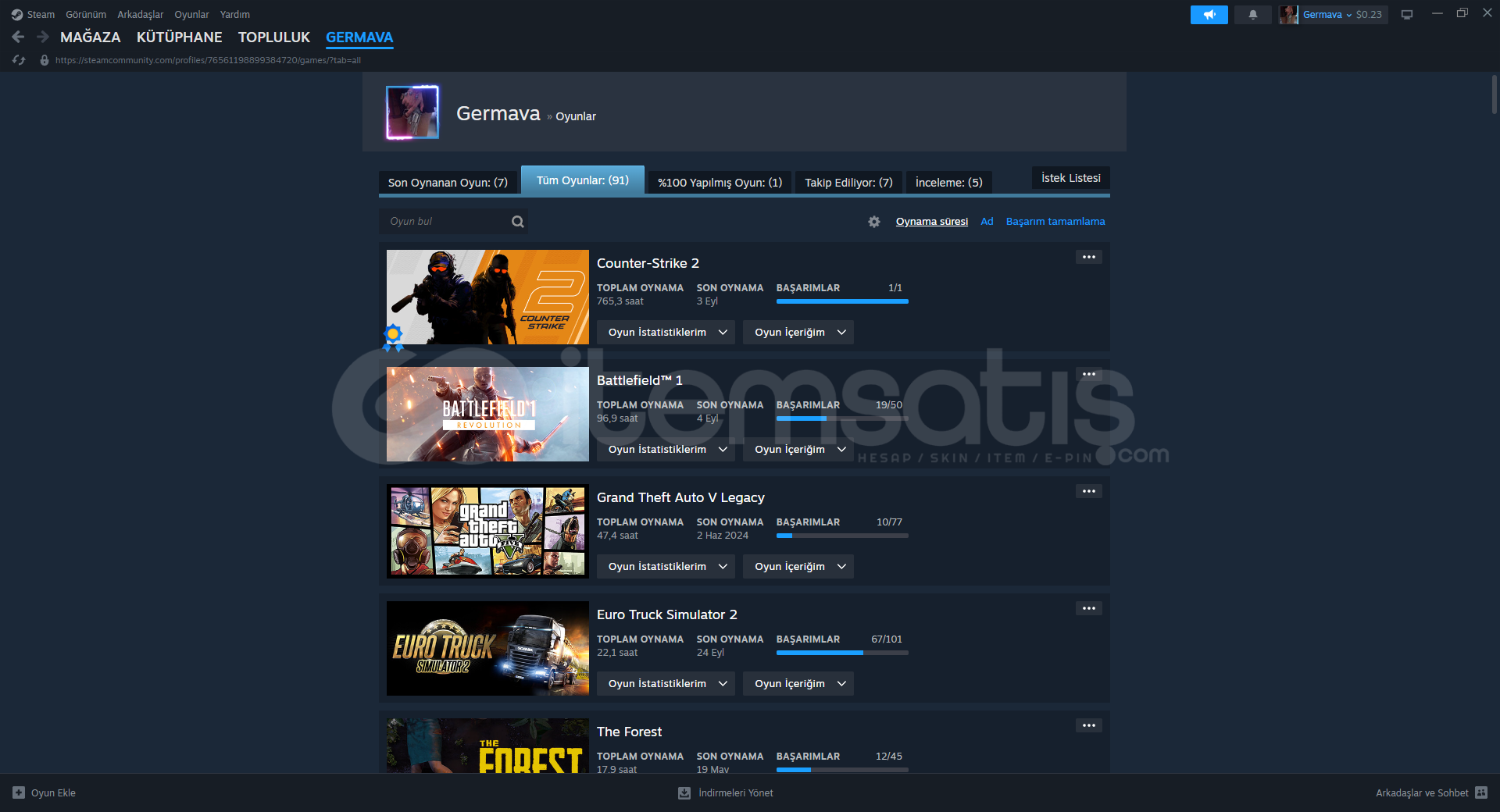Click the download icon beside İndirmeleri Yönet
This screenshot has height=812, width=1500.
684,792
